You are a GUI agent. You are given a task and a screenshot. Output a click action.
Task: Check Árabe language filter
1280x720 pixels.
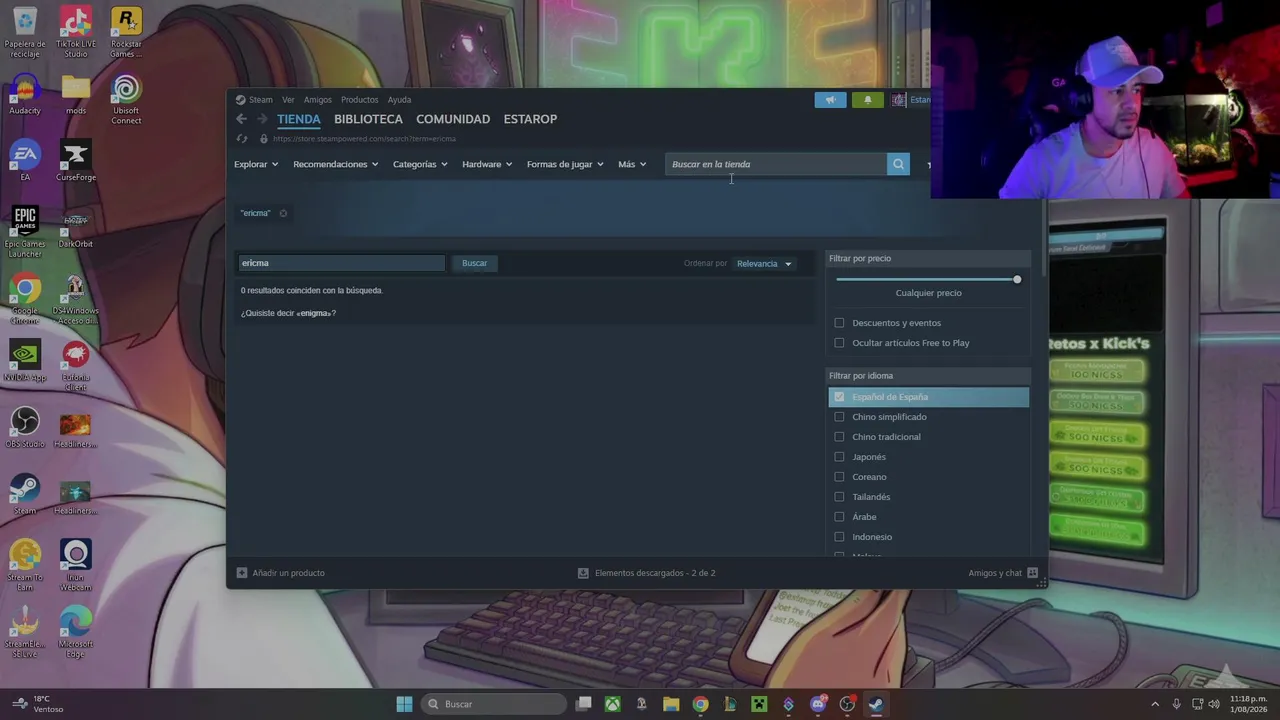pos(839,517)
